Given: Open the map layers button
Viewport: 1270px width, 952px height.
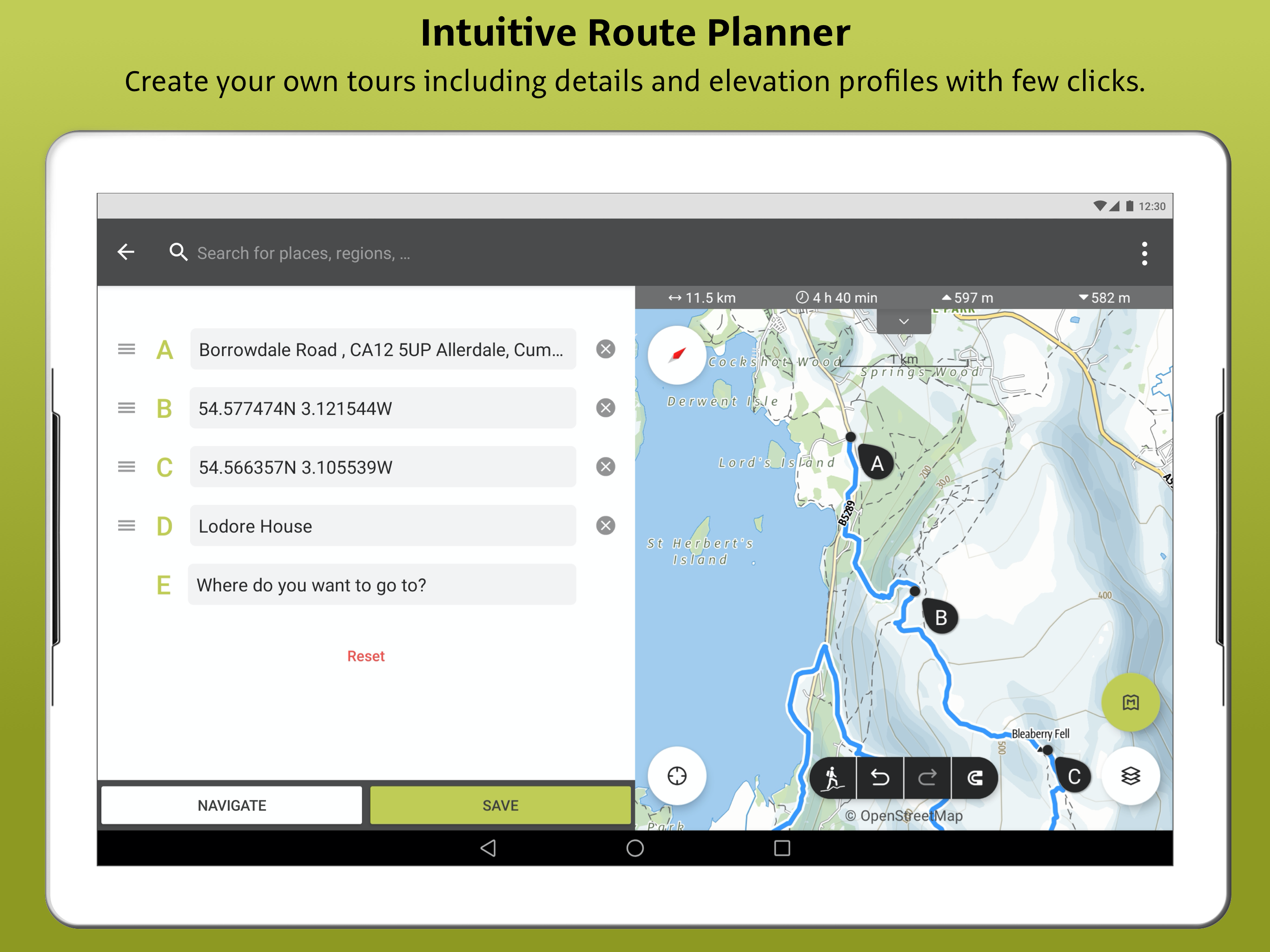Looking at the screenshot, I should (x=1131, y=776).
